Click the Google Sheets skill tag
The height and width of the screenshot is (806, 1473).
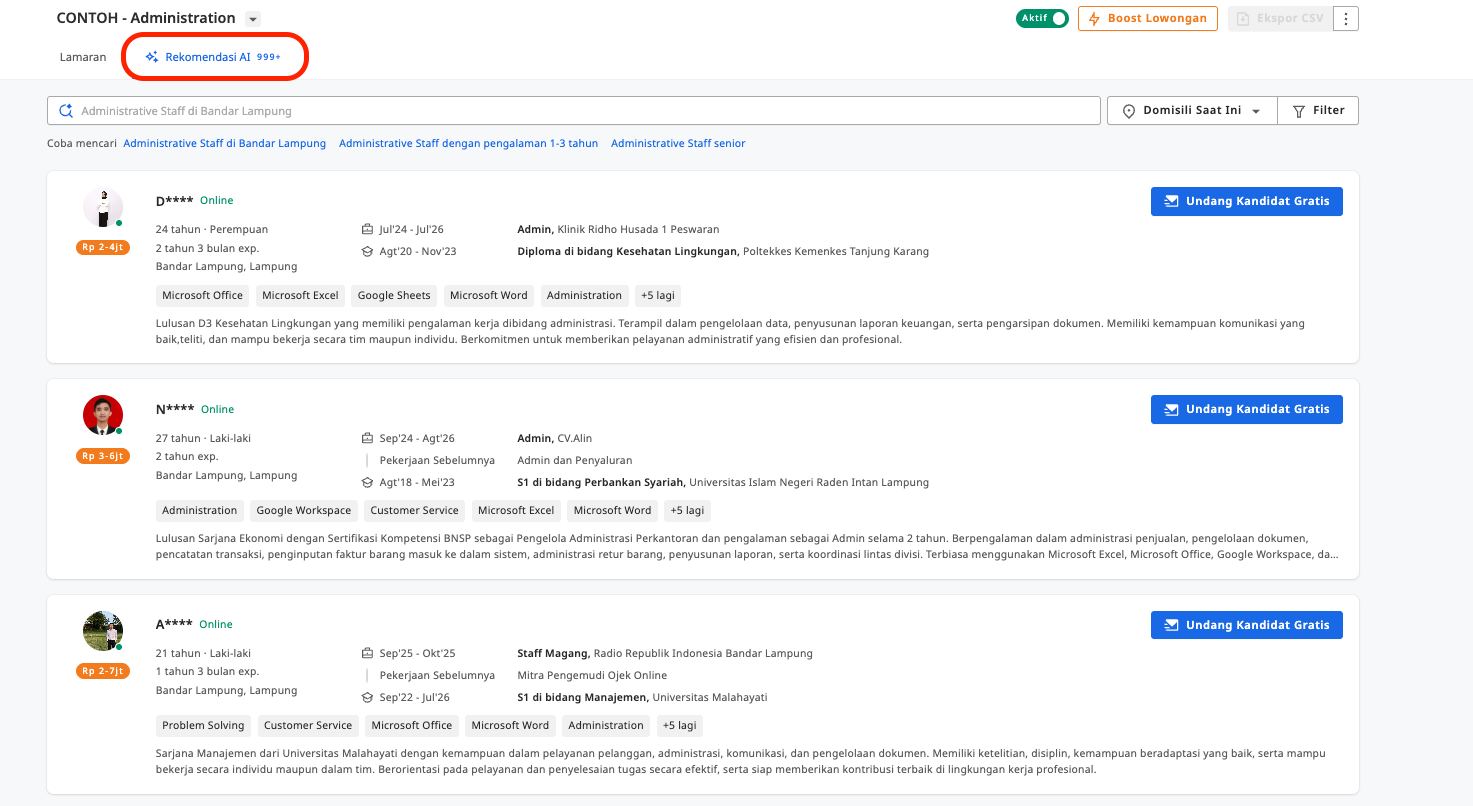(x=394, y=295)
